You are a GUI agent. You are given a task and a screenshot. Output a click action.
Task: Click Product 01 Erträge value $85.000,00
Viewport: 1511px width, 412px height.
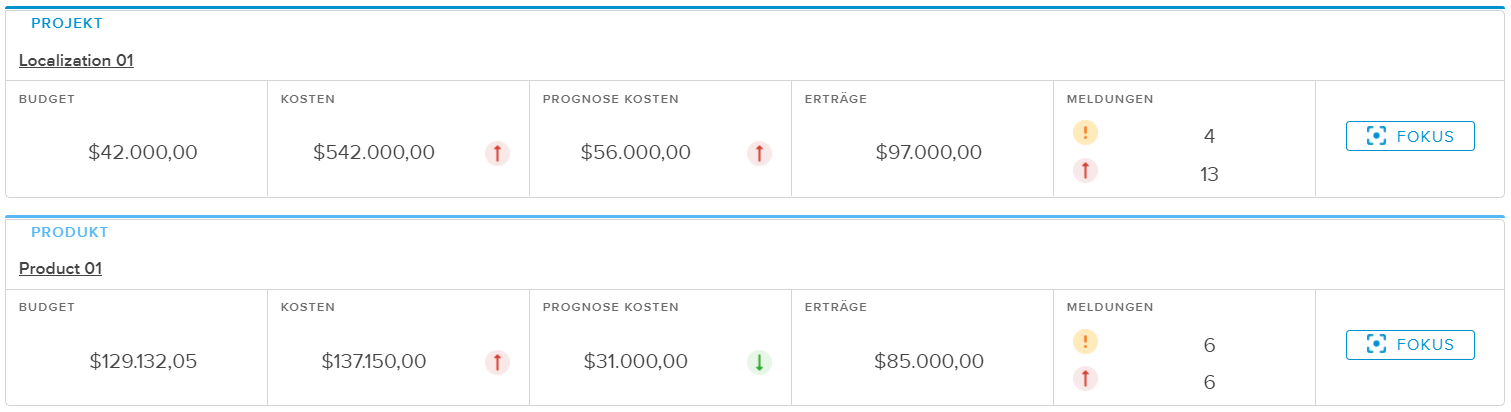[x=929, y=362]
